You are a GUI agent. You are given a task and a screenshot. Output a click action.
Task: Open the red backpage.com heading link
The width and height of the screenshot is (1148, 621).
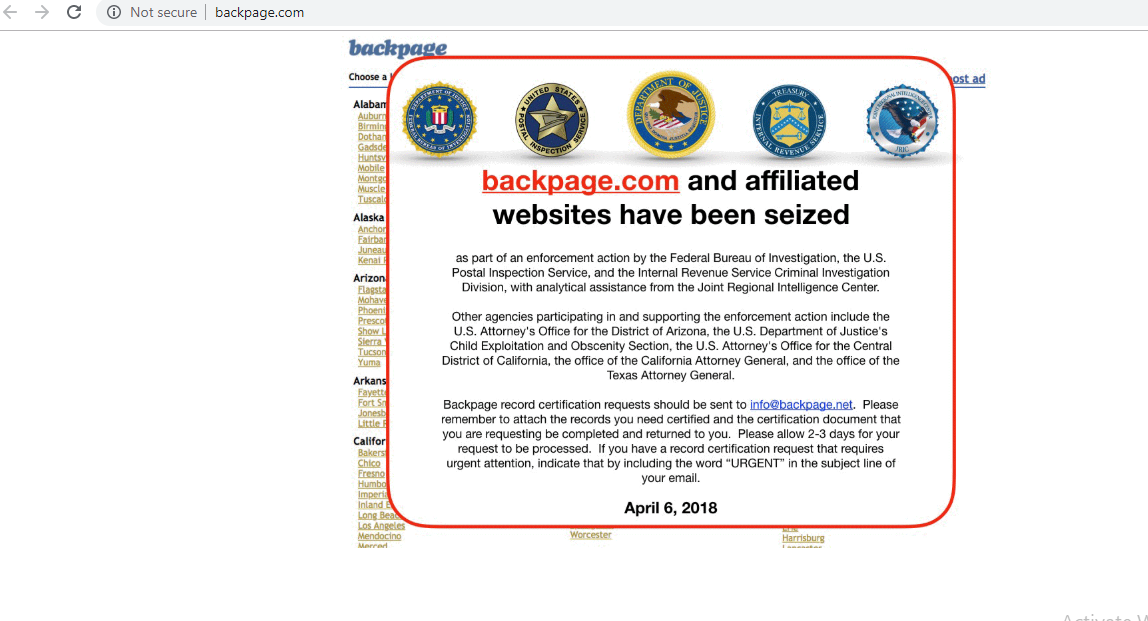pos(581,181)
